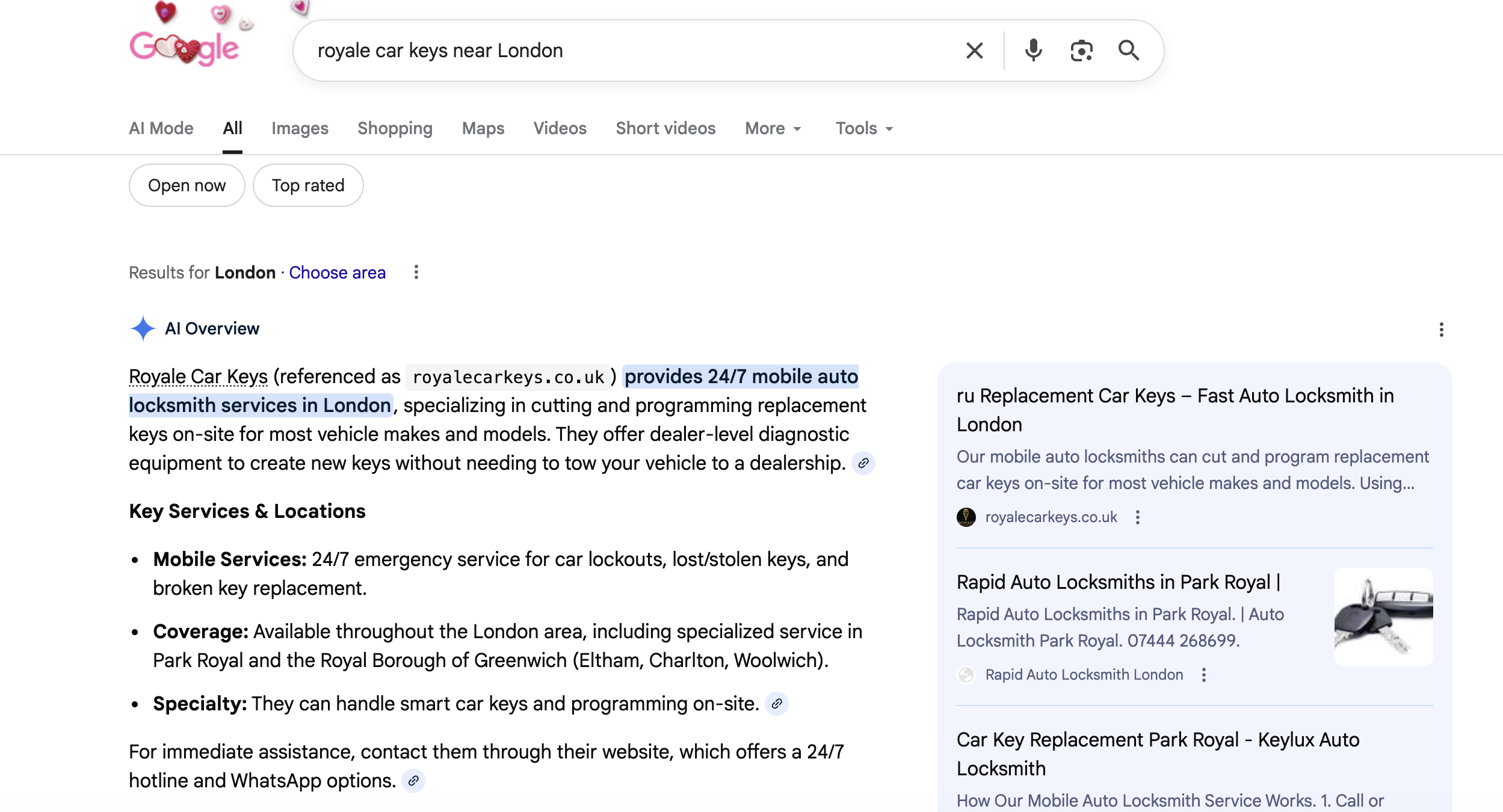Screen dimensions: 1503x812
Task: Toggle the Open now filter chip
Action: coord(187,185)
